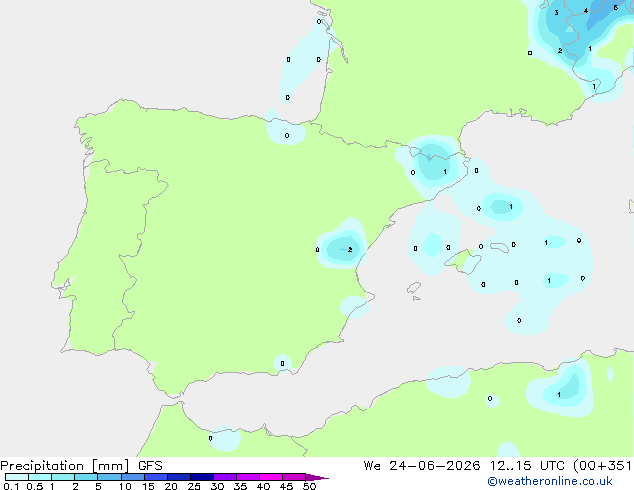Click the over-50 mm arrow tip of legend

(317, 477)
